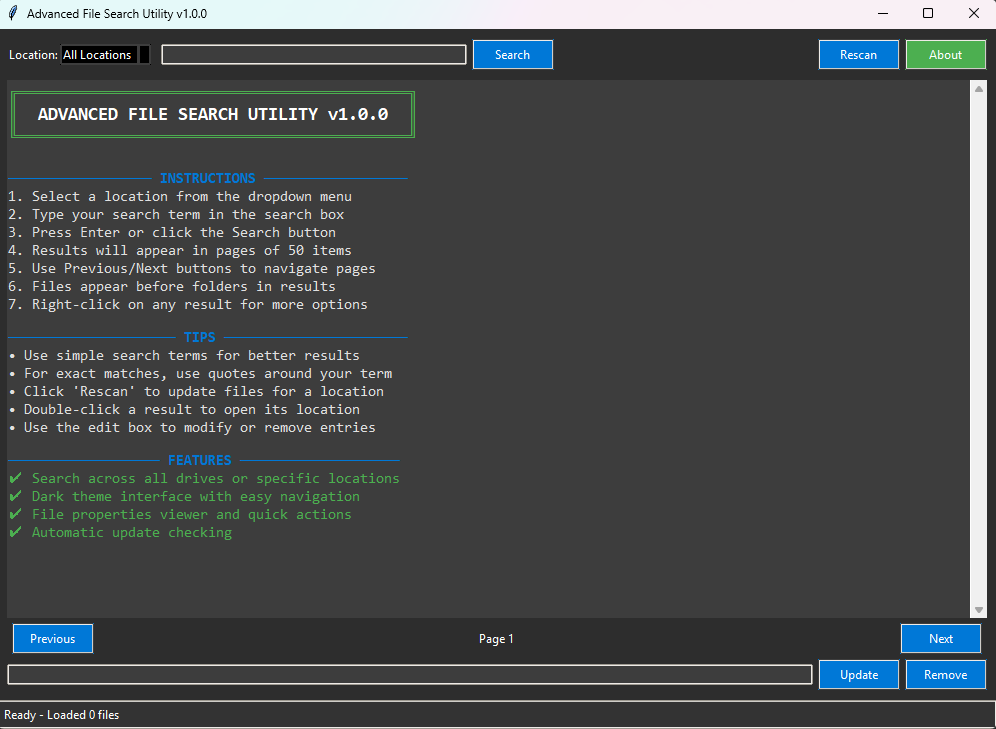Focus the search term input box

(x=314, y=55)
